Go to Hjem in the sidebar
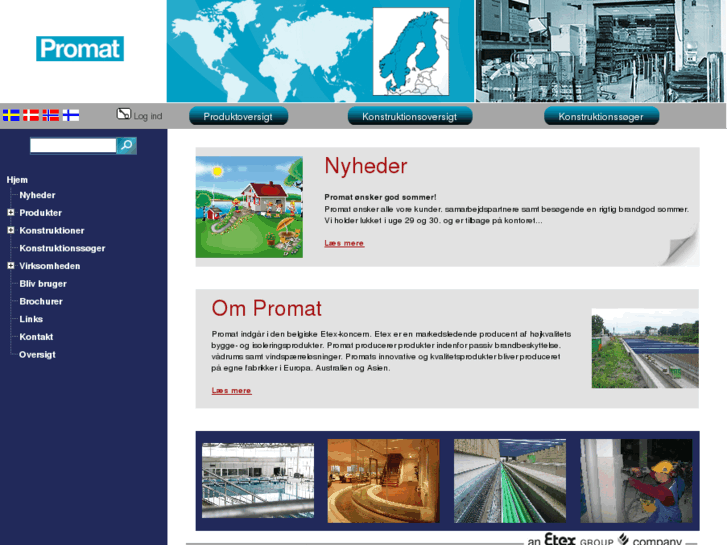This screenshot has width=727, height=545. point(17,180)
